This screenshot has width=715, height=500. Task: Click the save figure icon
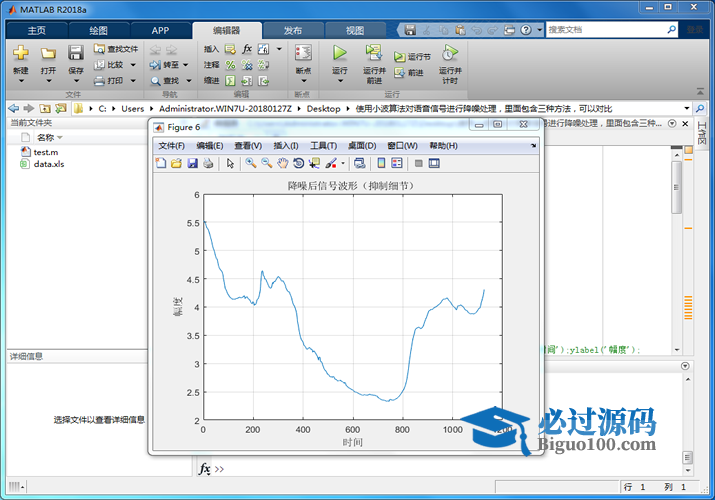[x=192, y=163]
